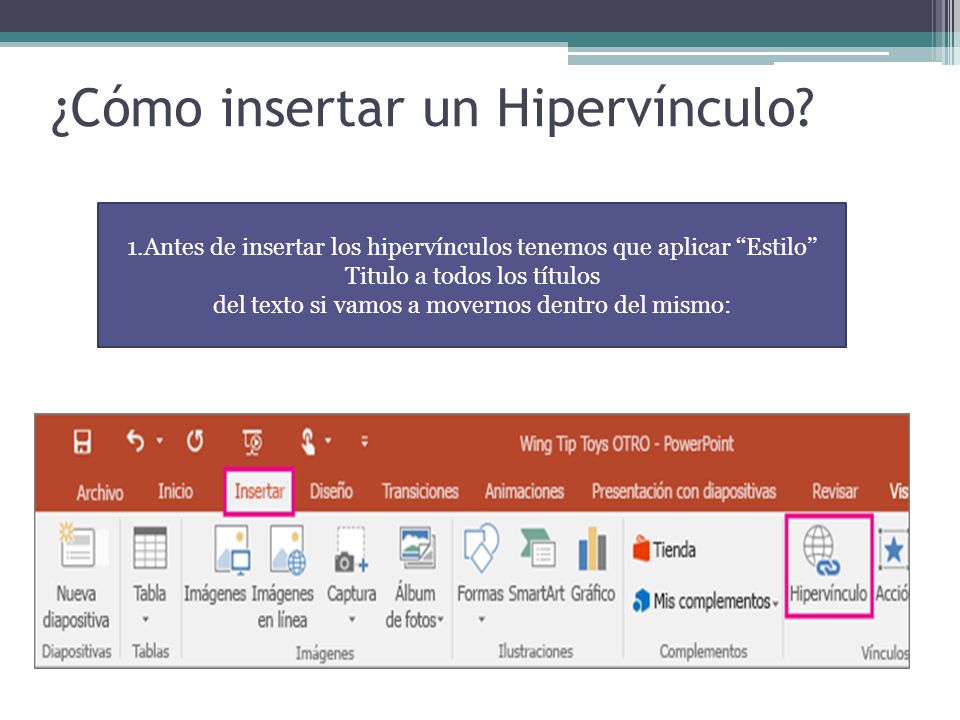Click the Nueva diapositiva label
This screenshot has height=720, width=960.
76,607
